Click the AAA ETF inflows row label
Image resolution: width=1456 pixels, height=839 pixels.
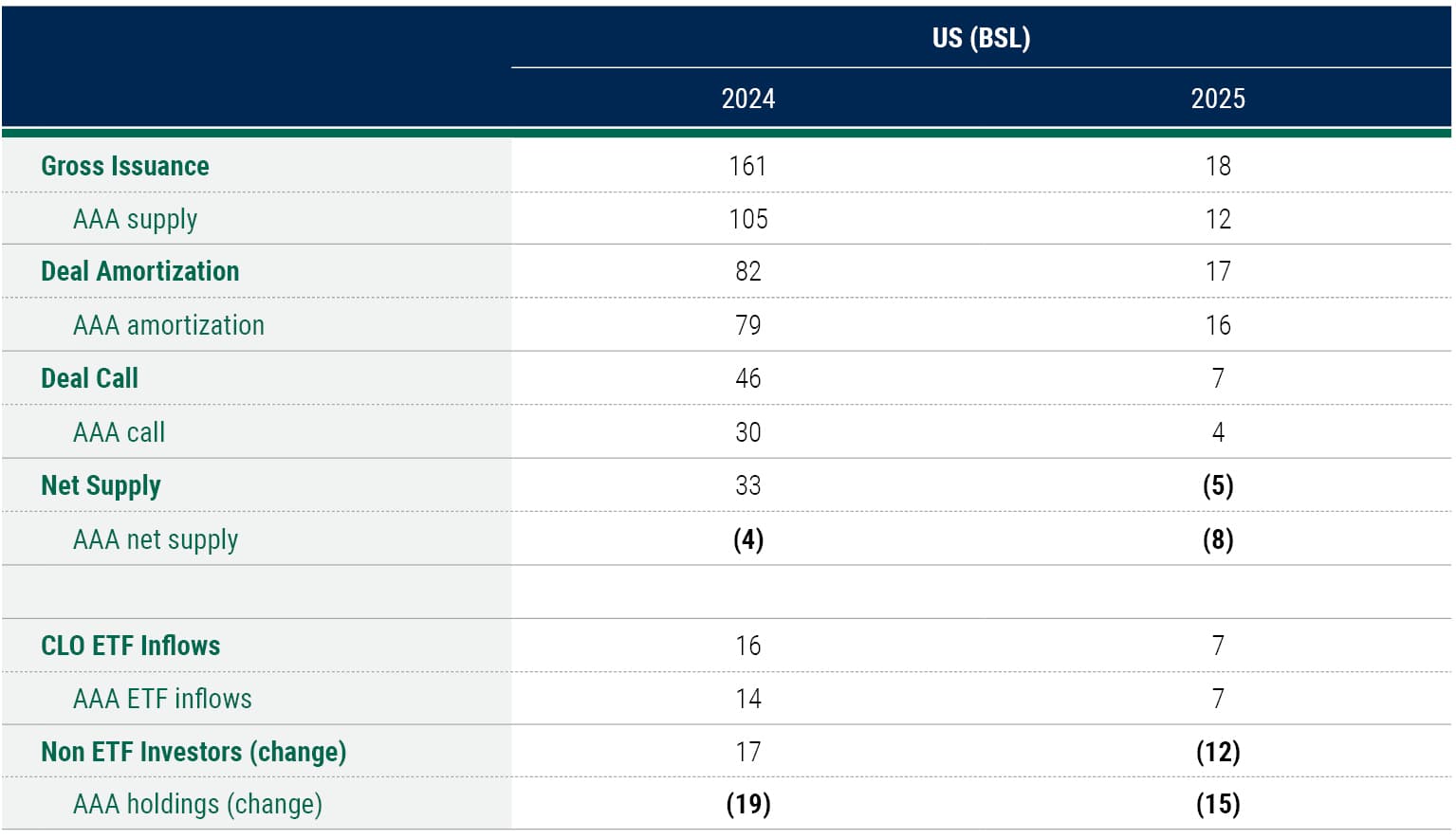click(x=161, y=699)
